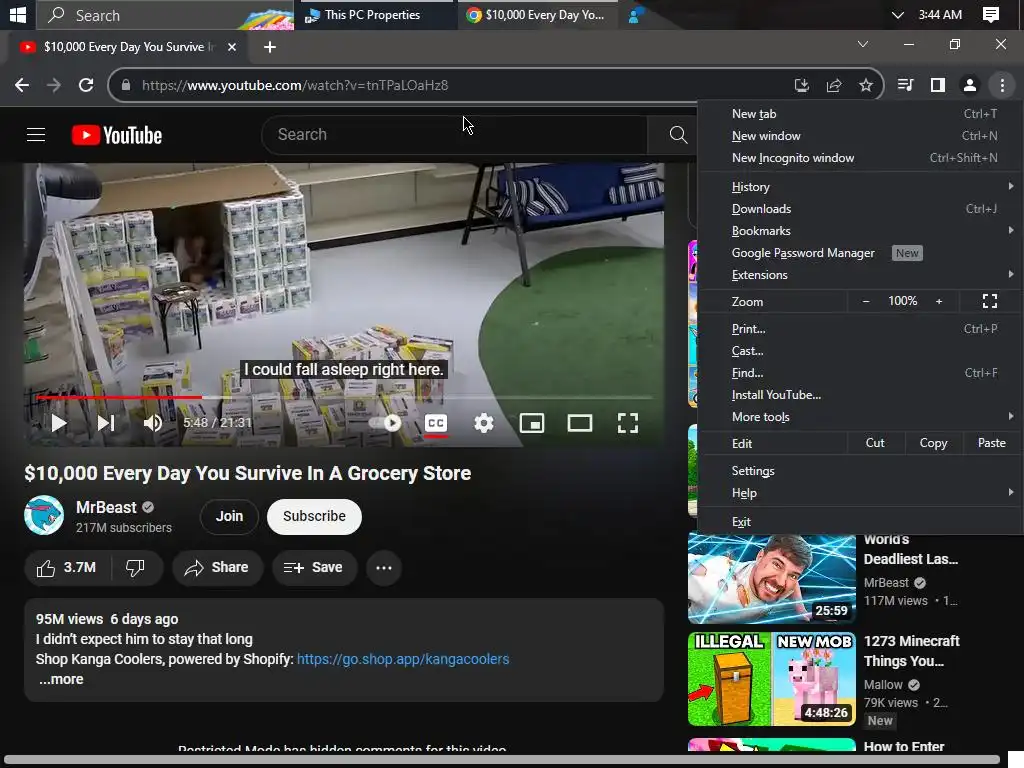Screen dimensions: 1024x768
Task: Increase zoom with plus button
Action: pos(939,301)
